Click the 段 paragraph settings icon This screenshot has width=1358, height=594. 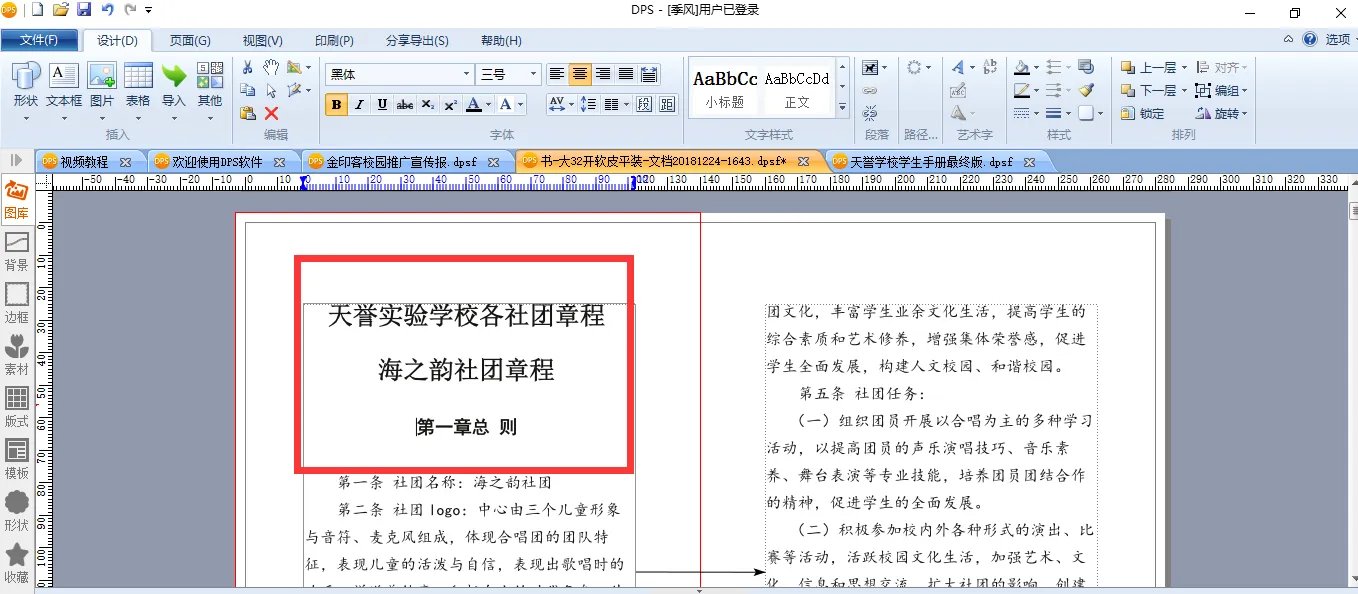(645, 104)
